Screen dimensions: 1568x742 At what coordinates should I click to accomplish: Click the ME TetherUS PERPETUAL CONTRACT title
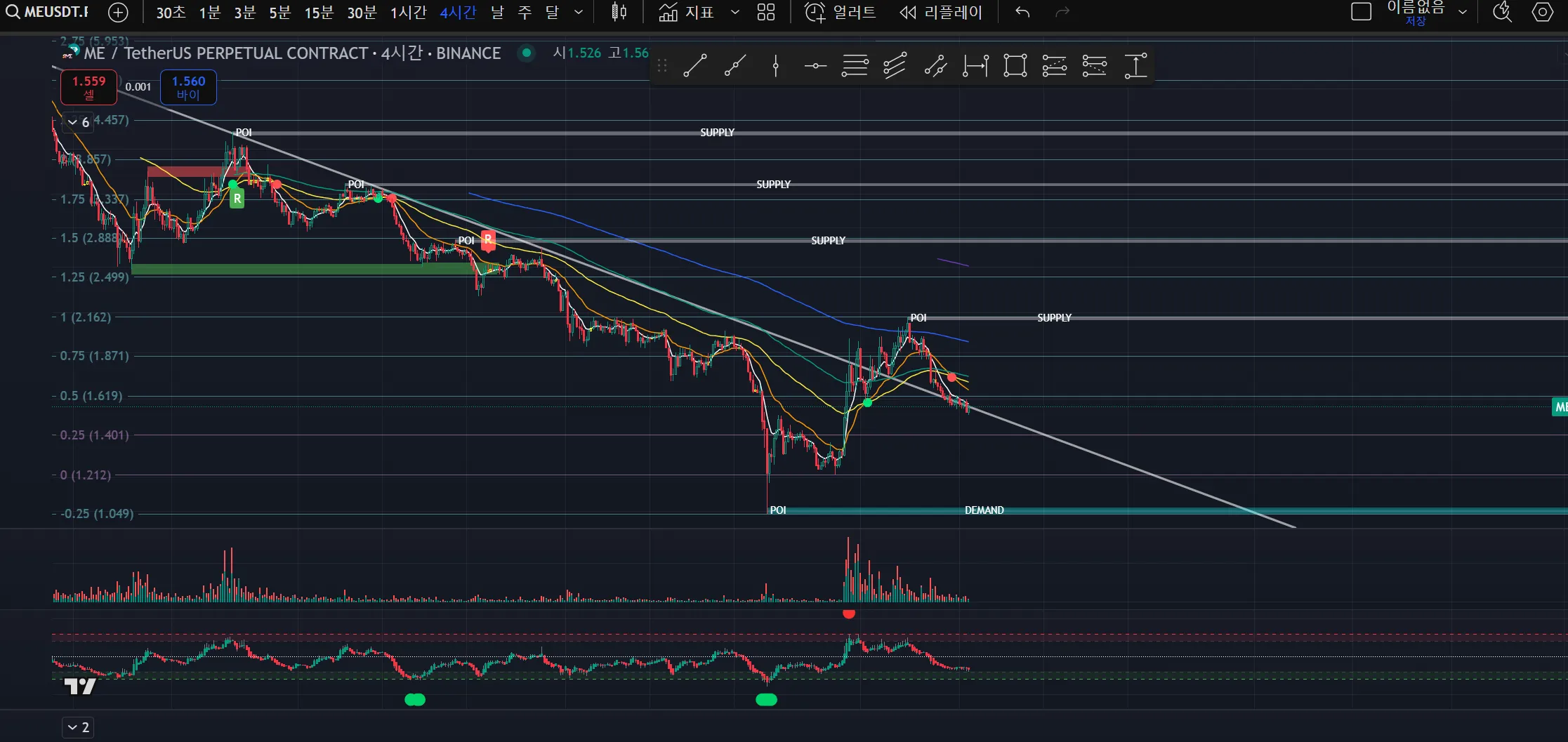(x=292, y=53)
